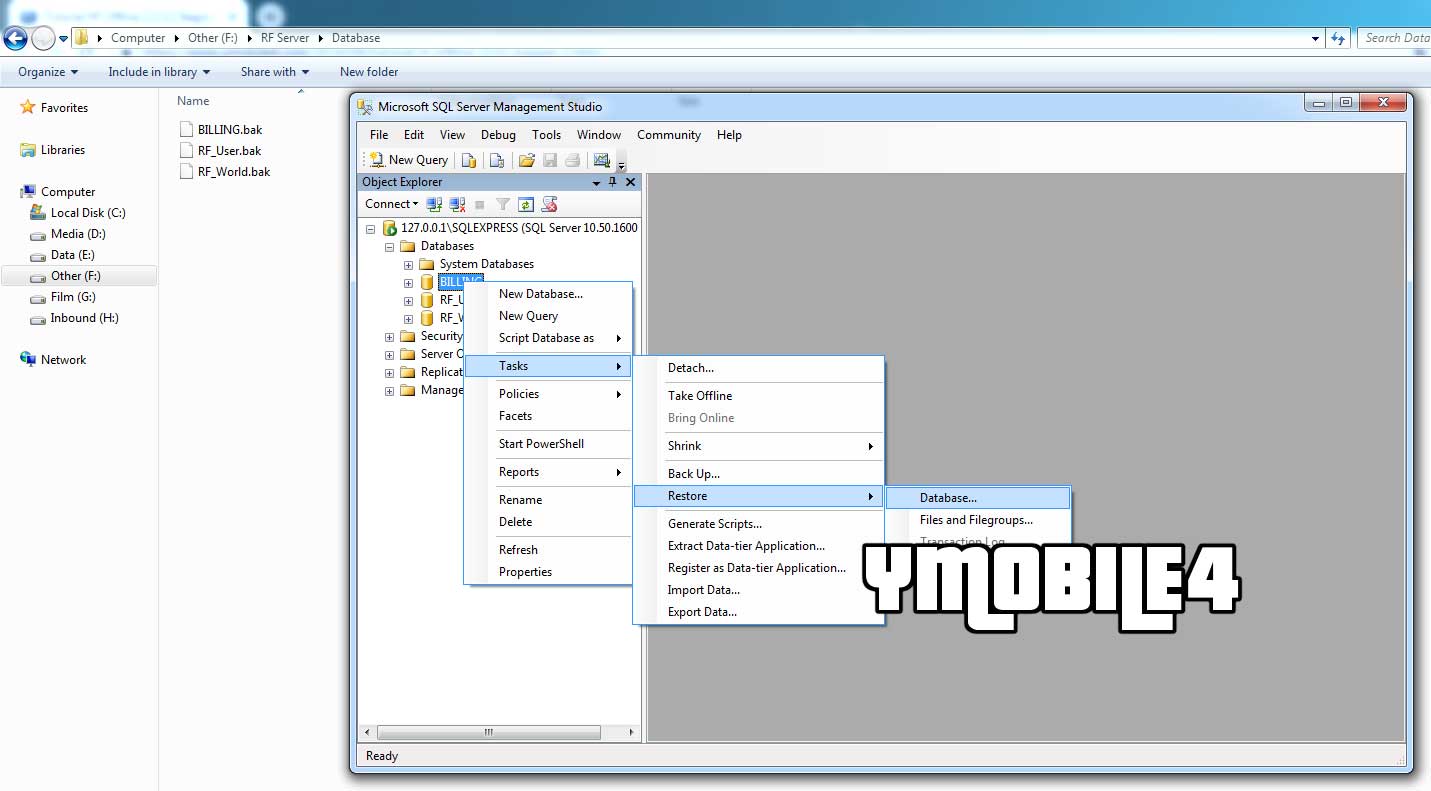
Task: Click the Security folder icon in the tree
Action: [407, 336]
